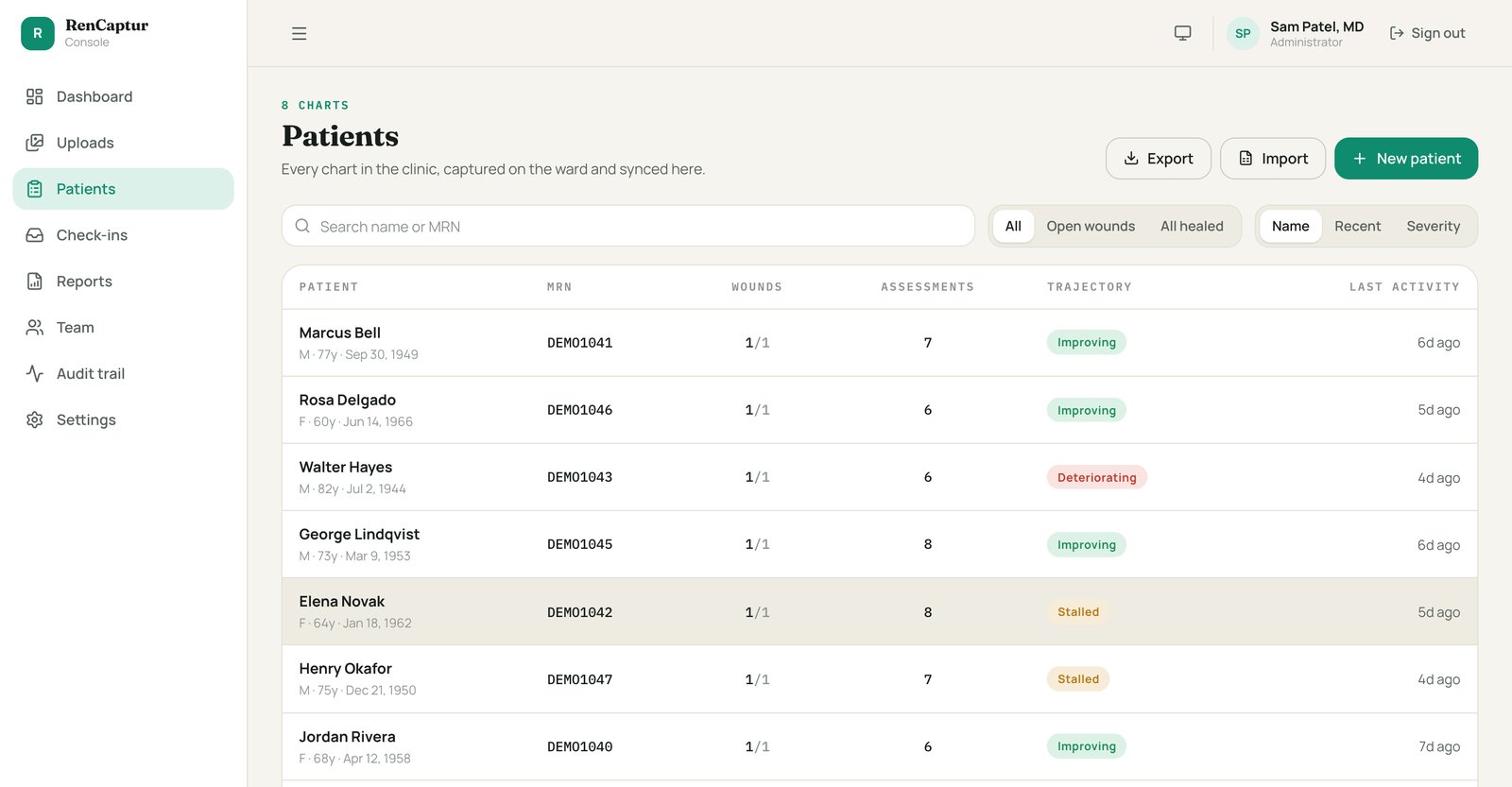Click the Last Activity column header

click(x=1404, y=287)
